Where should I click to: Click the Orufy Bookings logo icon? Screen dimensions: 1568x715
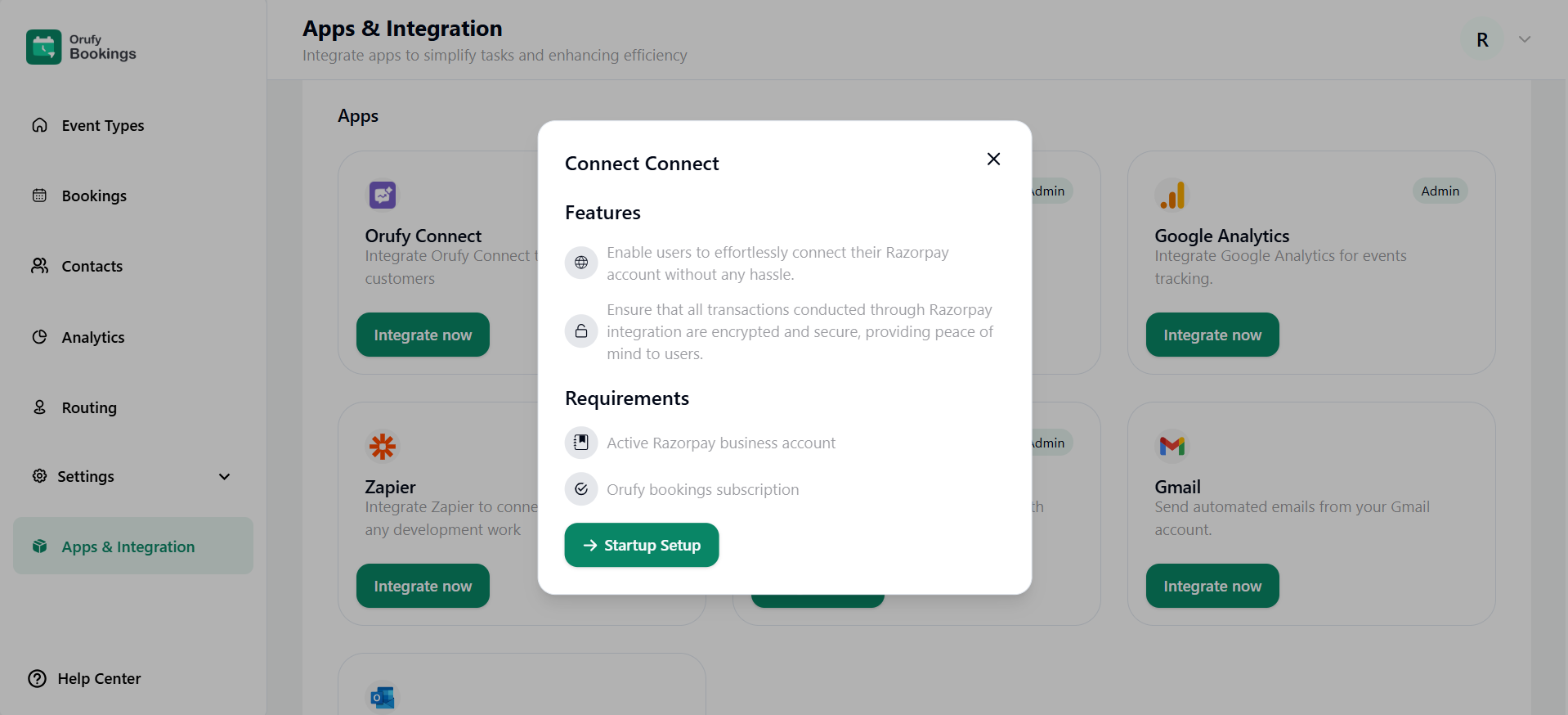43,47
